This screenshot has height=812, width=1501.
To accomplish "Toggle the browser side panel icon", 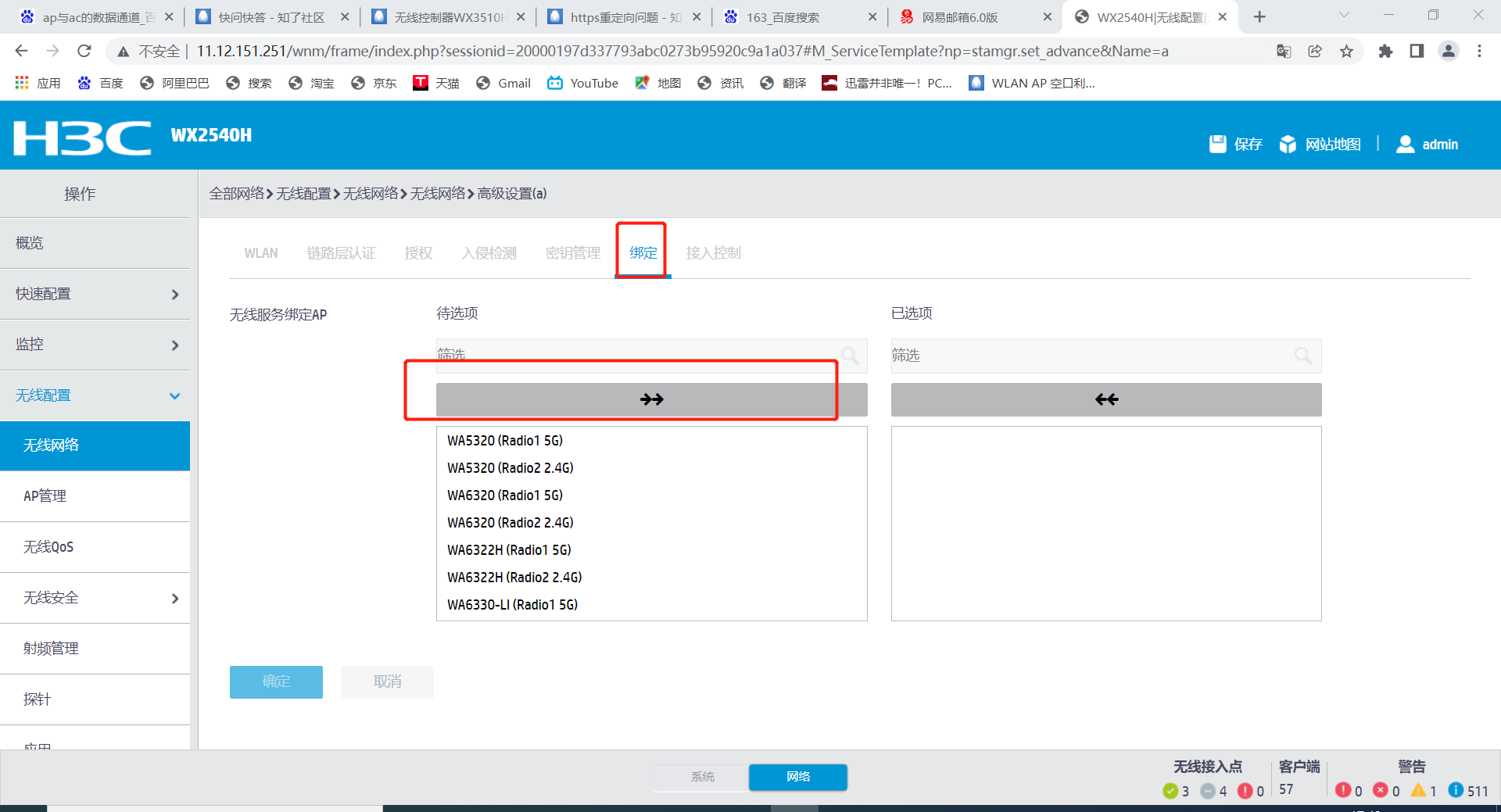I will point(1417,51).
